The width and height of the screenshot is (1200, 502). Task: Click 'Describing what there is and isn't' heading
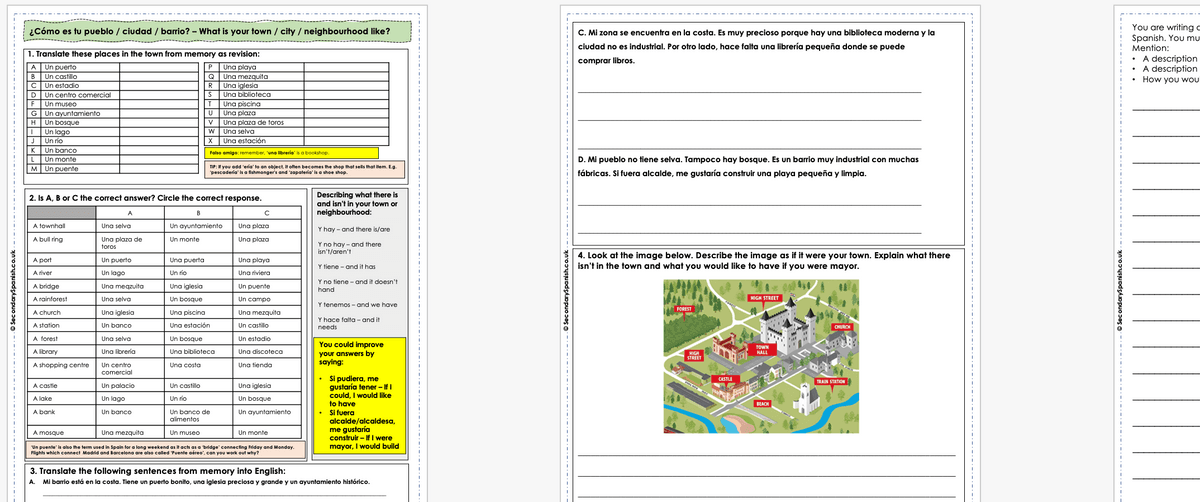(x=356, y=202)
